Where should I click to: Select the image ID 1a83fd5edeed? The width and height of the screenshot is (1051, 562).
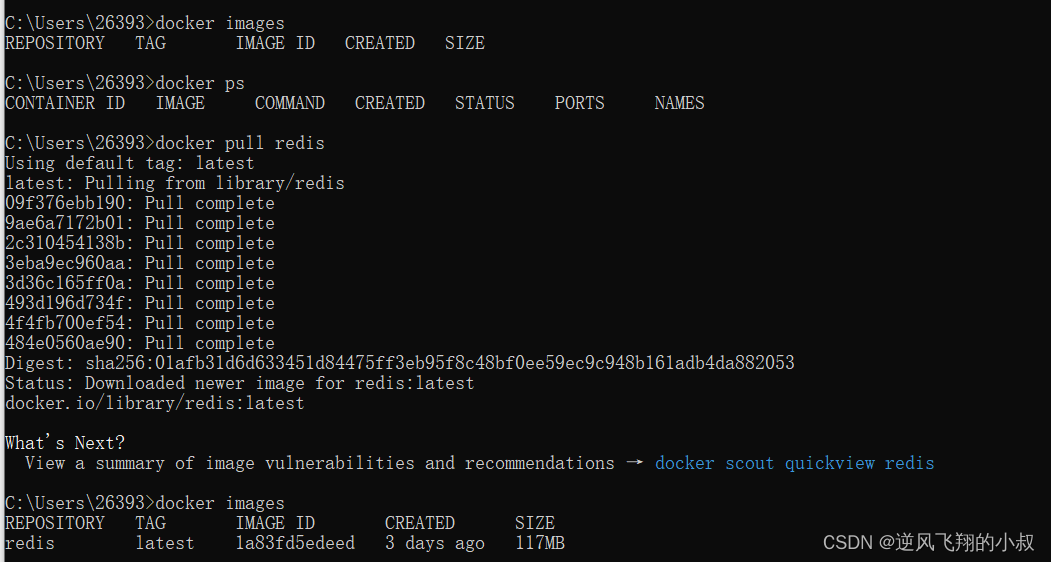click(x=295, y=543)
